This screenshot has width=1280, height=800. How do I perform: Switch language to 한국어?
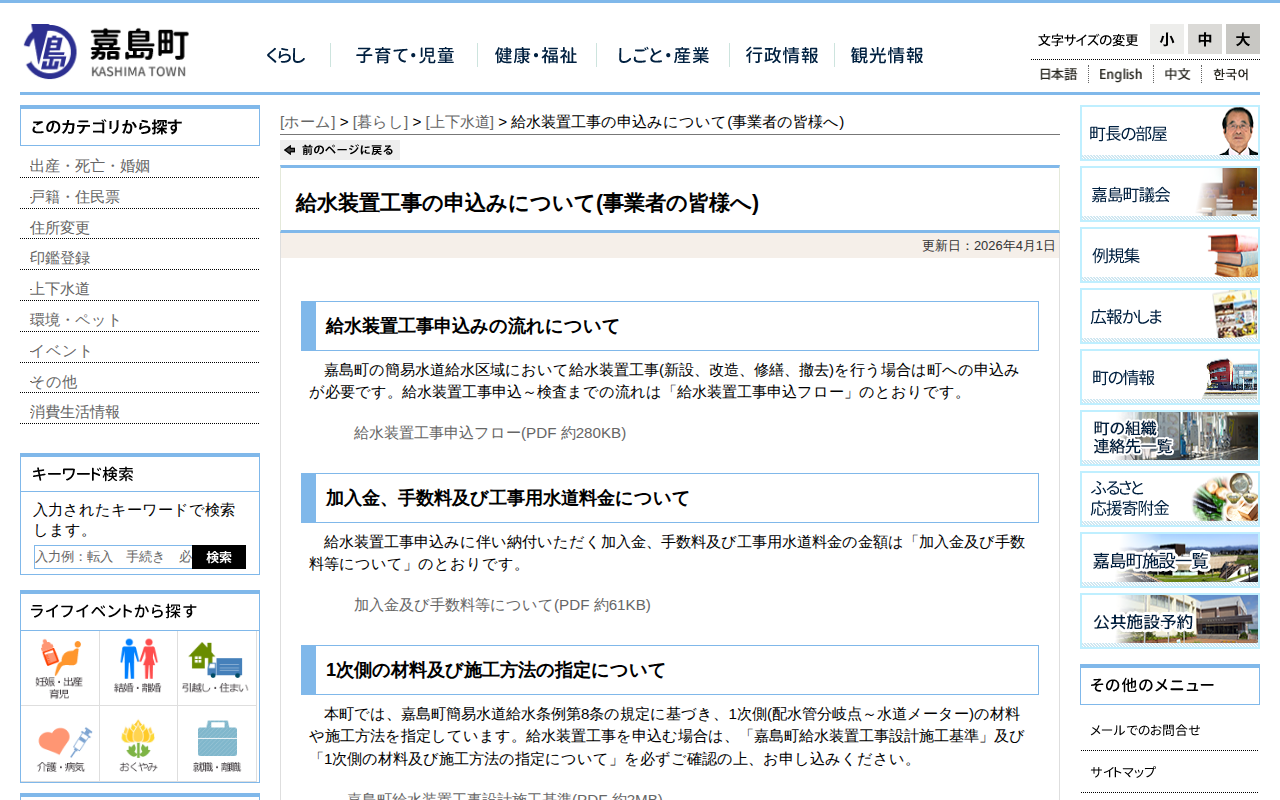(x=1231, y=74)
